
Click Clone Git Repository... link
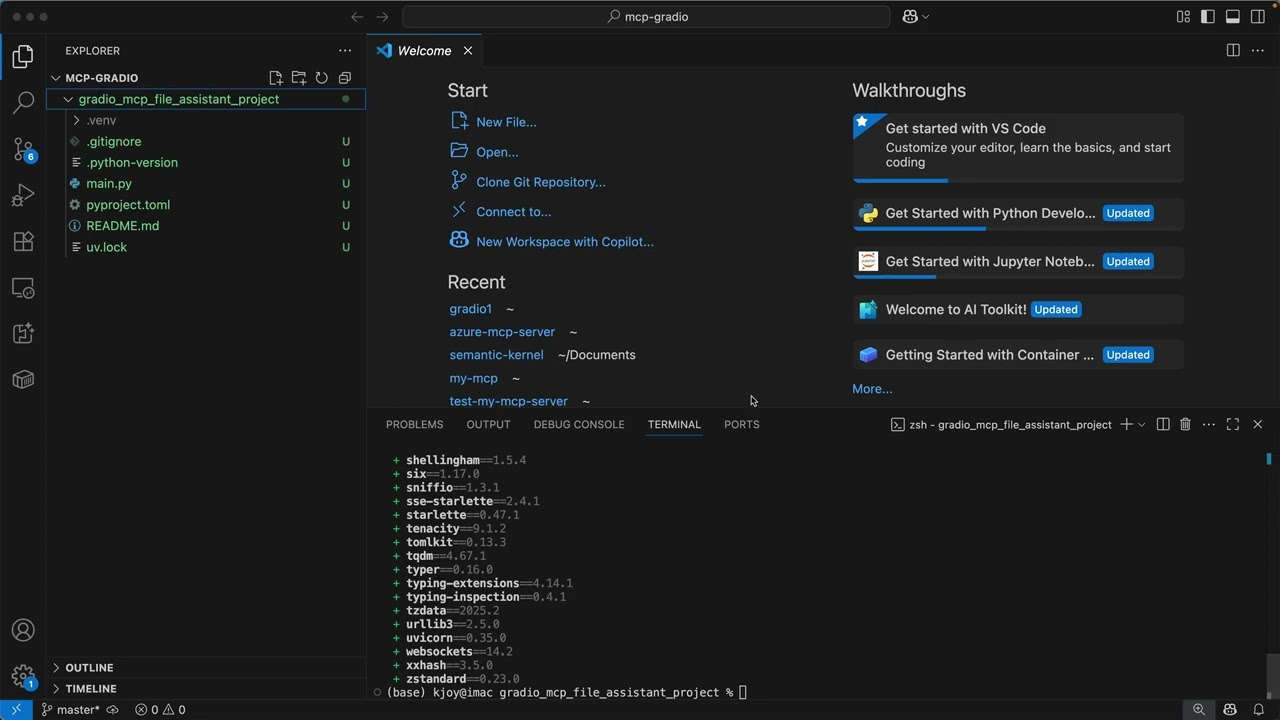click(541, 182)
